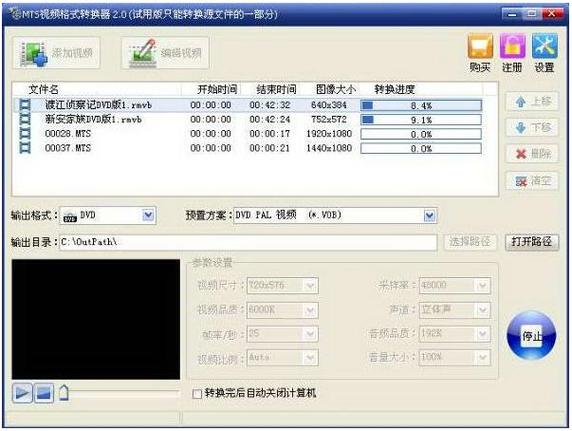The image size is (572, 431).
Task: Click the blue 停止 stop button
Action: click(x=531, y=335)
